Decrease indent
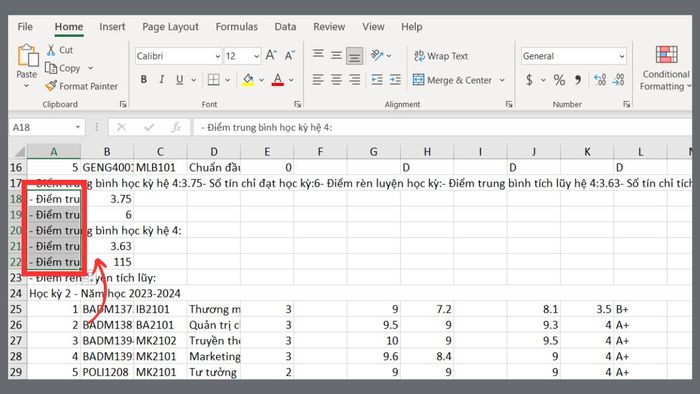This screenshot has height=394, width=700. tap(377, 80)
